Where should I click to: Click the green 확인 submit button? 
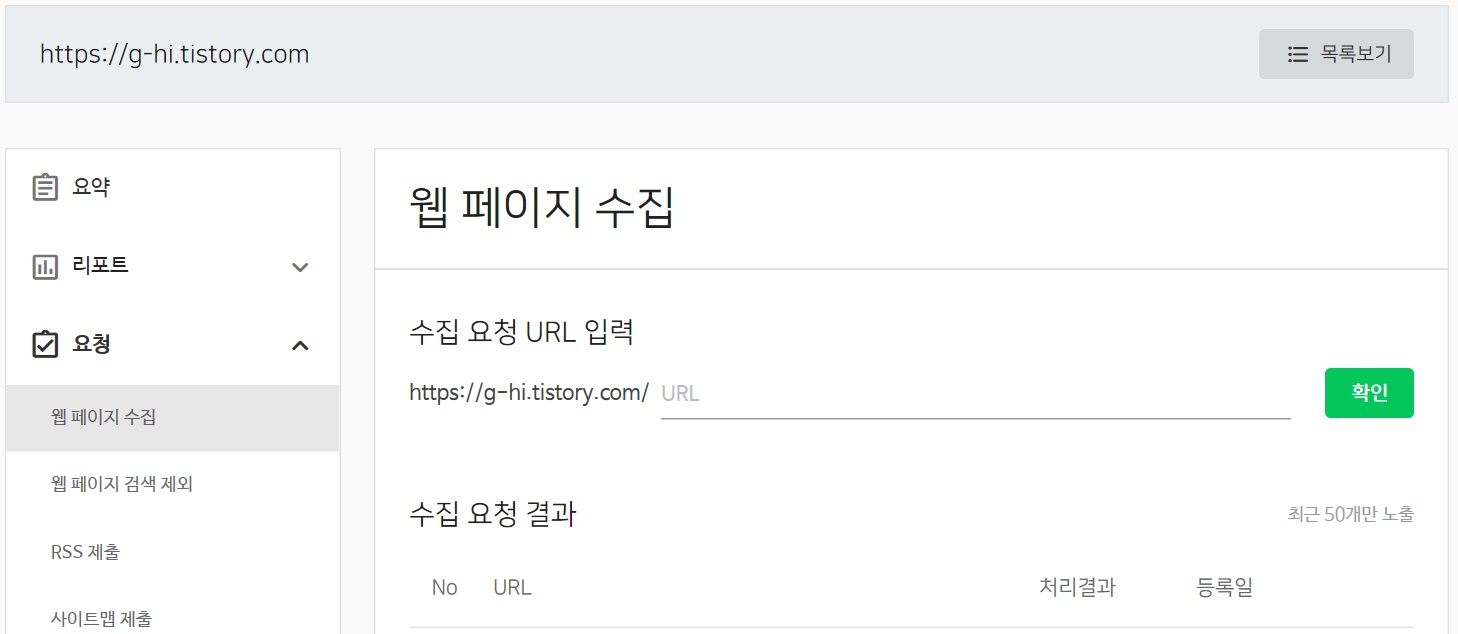point(1369,393)
